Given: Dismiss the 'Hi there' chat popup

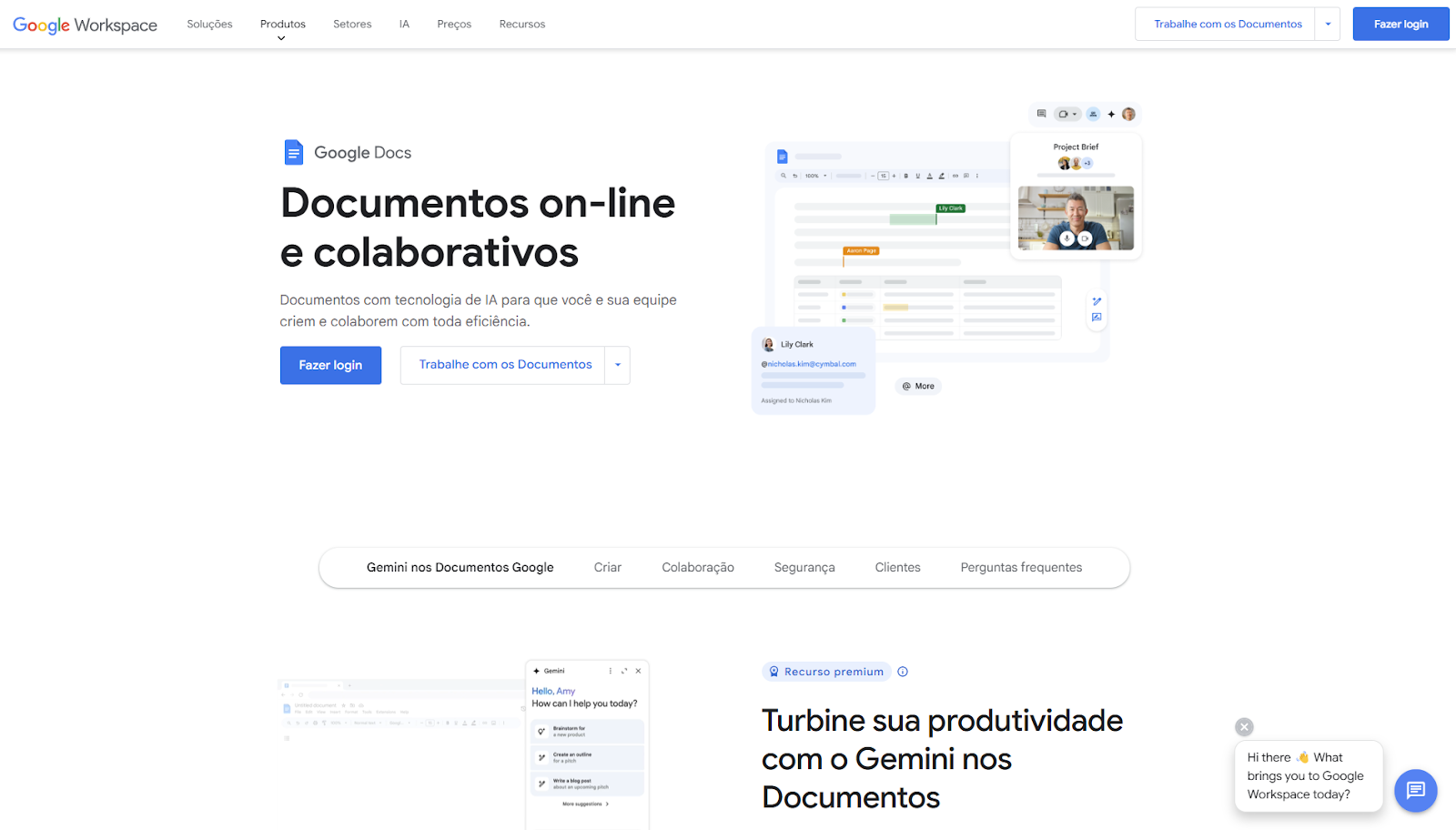Looking at the screenshot, I should click(x=1244, y=726).
